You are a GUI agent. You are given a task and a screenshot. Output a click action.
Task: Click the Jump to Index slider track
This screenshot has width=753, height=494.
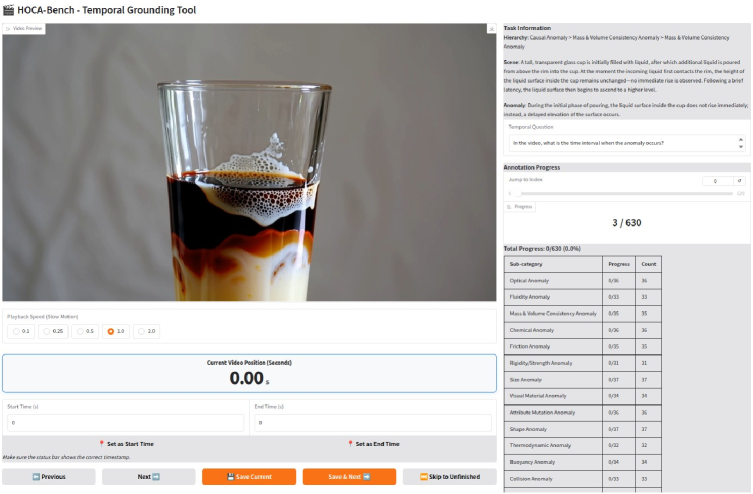626,193
